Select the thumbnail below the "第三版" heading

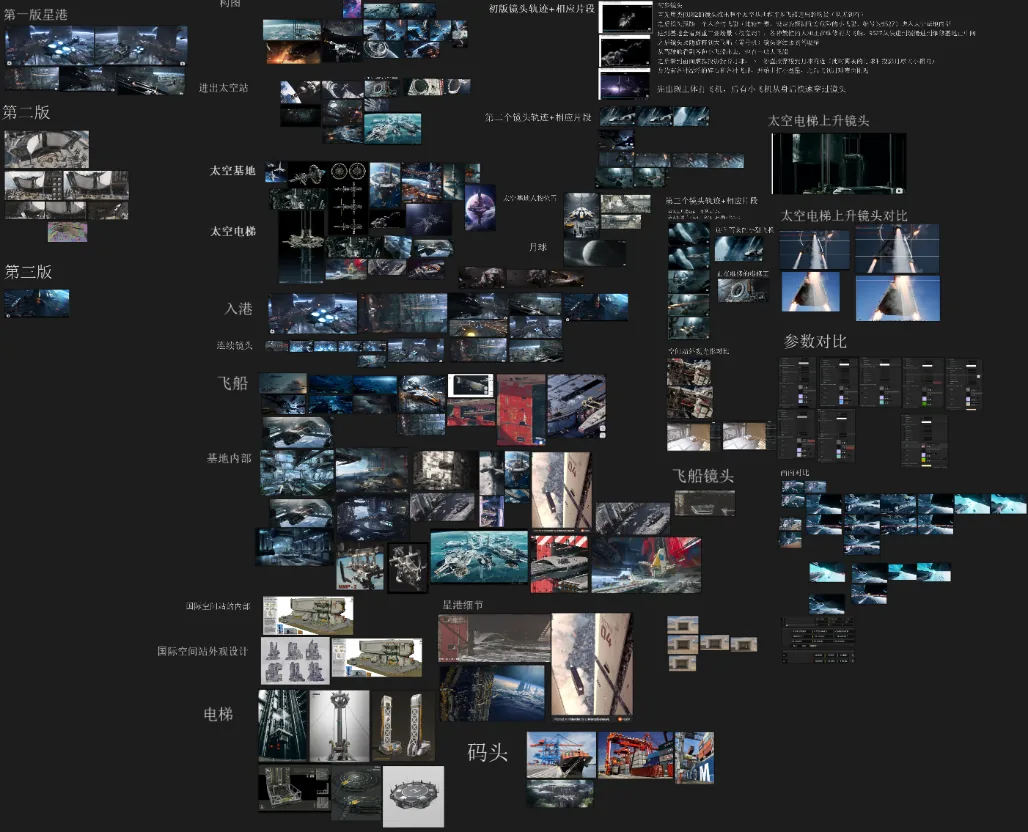[37, 304]
